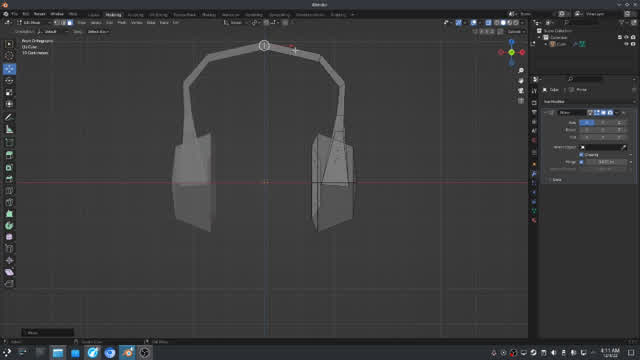Viewport: 640px width, 360px height.
Task: Open the File menu
Action: click(14, 14)
